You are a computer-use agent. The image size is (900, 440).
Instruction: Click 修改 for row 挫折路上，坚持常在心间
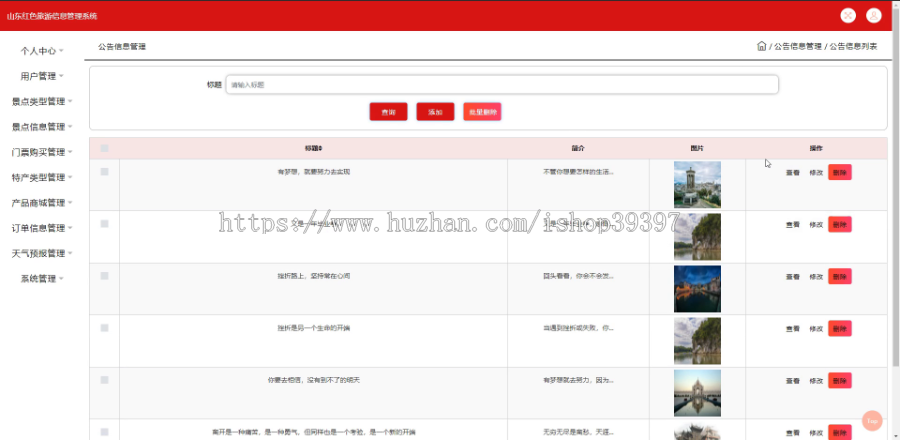(x=816, y=277)
